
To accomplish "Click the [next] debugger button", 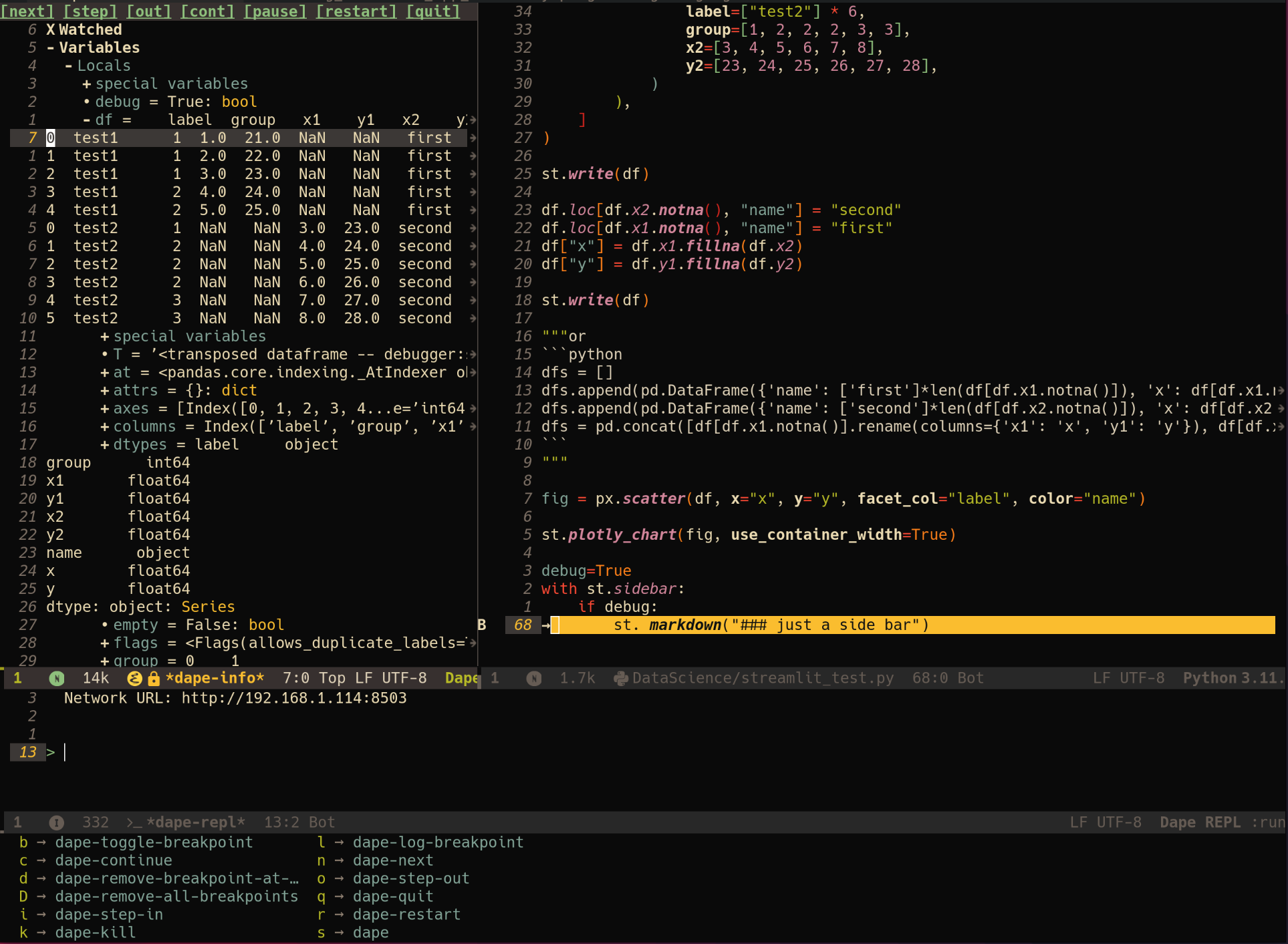I will click(27, 11).
